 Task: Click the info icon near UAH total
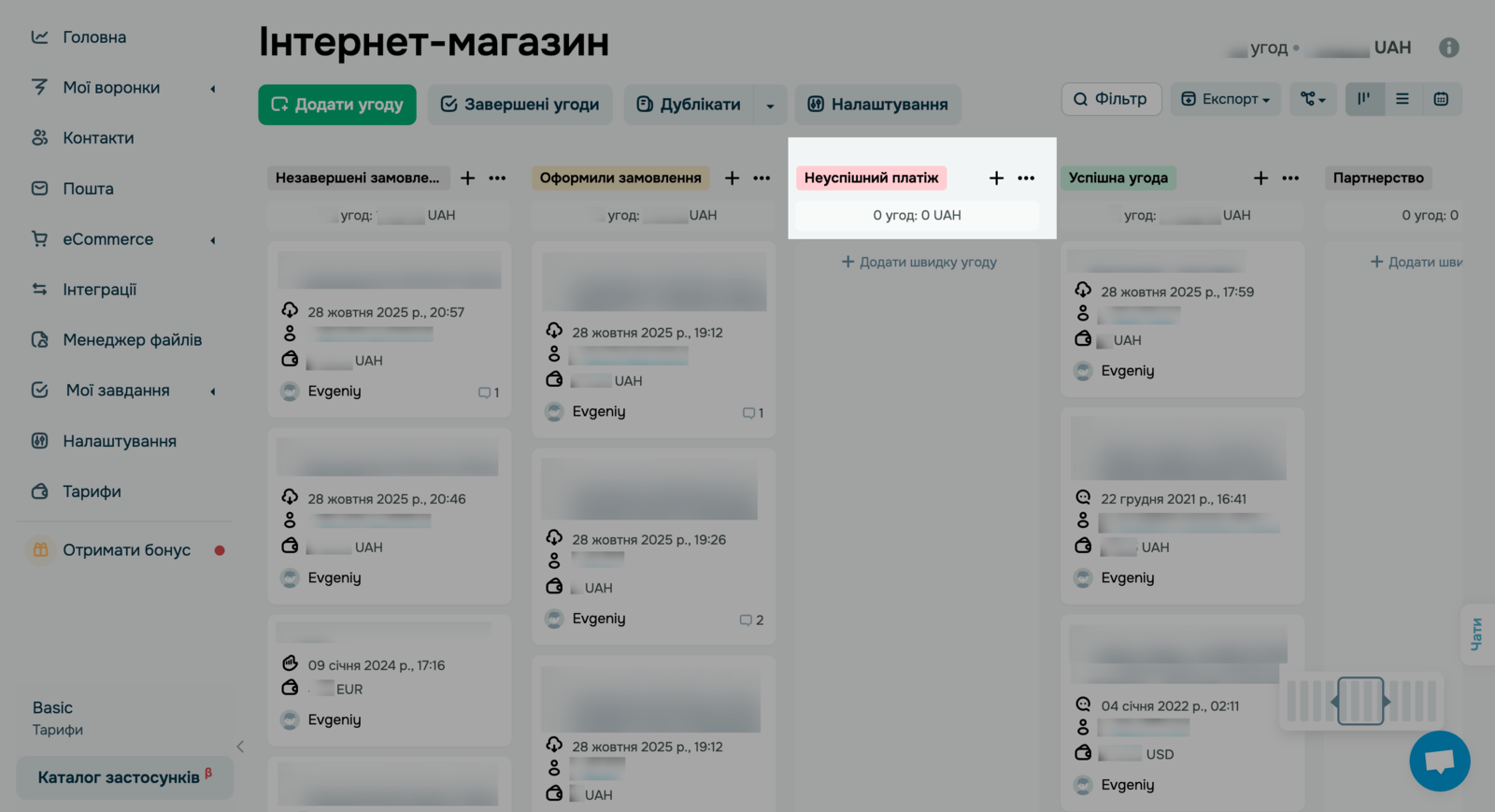pos(1448,48)
